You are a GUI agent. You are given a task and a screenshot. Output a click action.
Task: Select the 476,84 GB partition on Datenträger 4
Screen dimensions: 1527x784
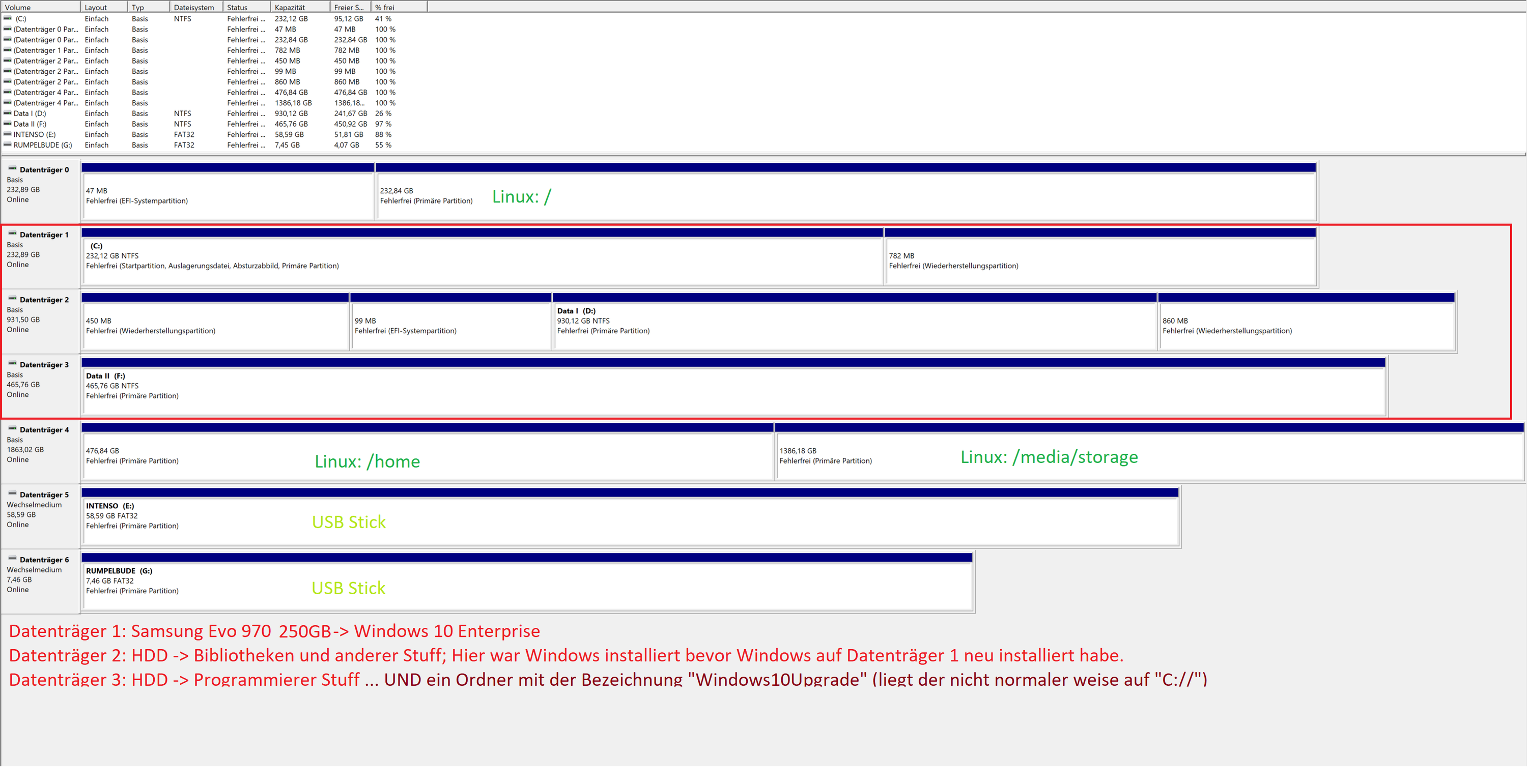pos(428,452)
